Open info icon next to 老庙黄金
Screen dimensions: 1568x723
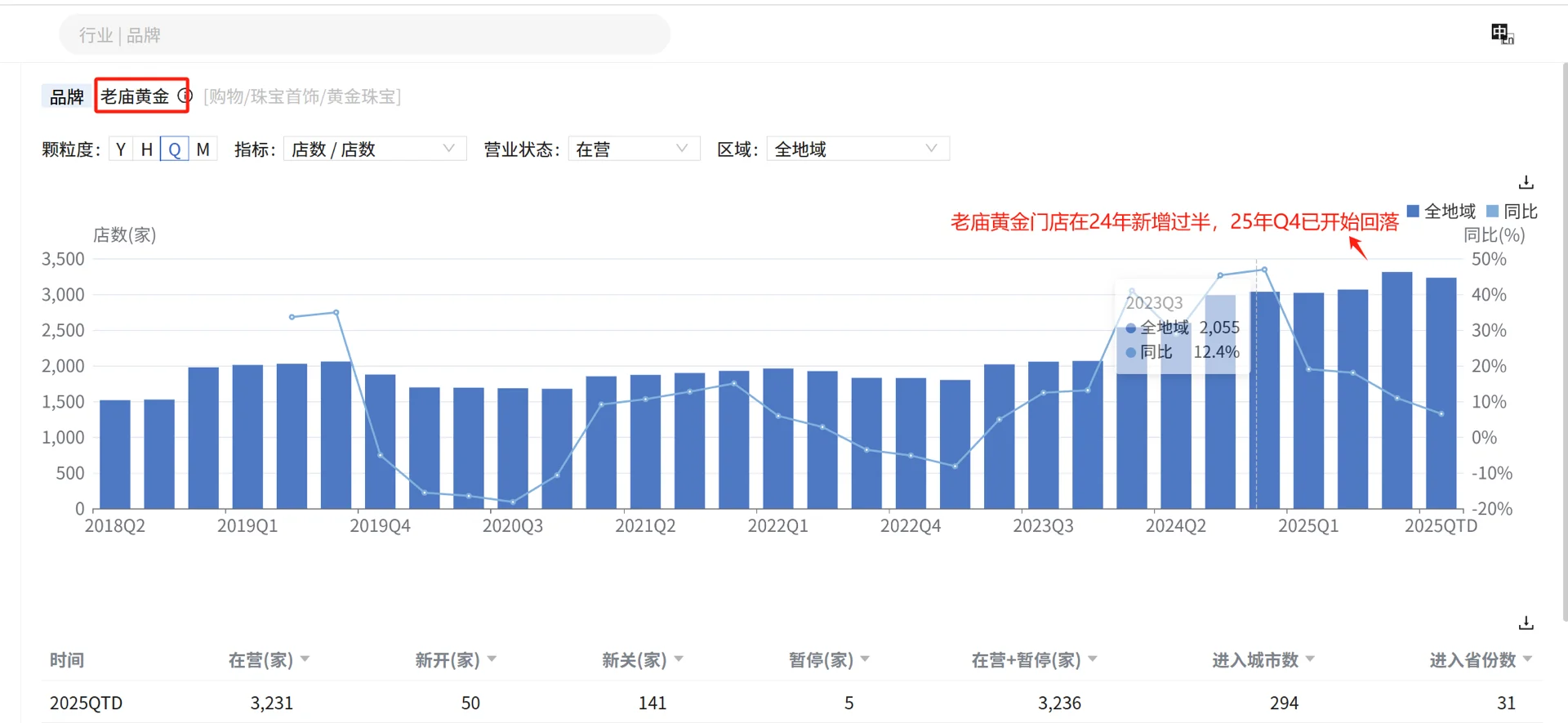pyautogui.click(x=185, y=96)
